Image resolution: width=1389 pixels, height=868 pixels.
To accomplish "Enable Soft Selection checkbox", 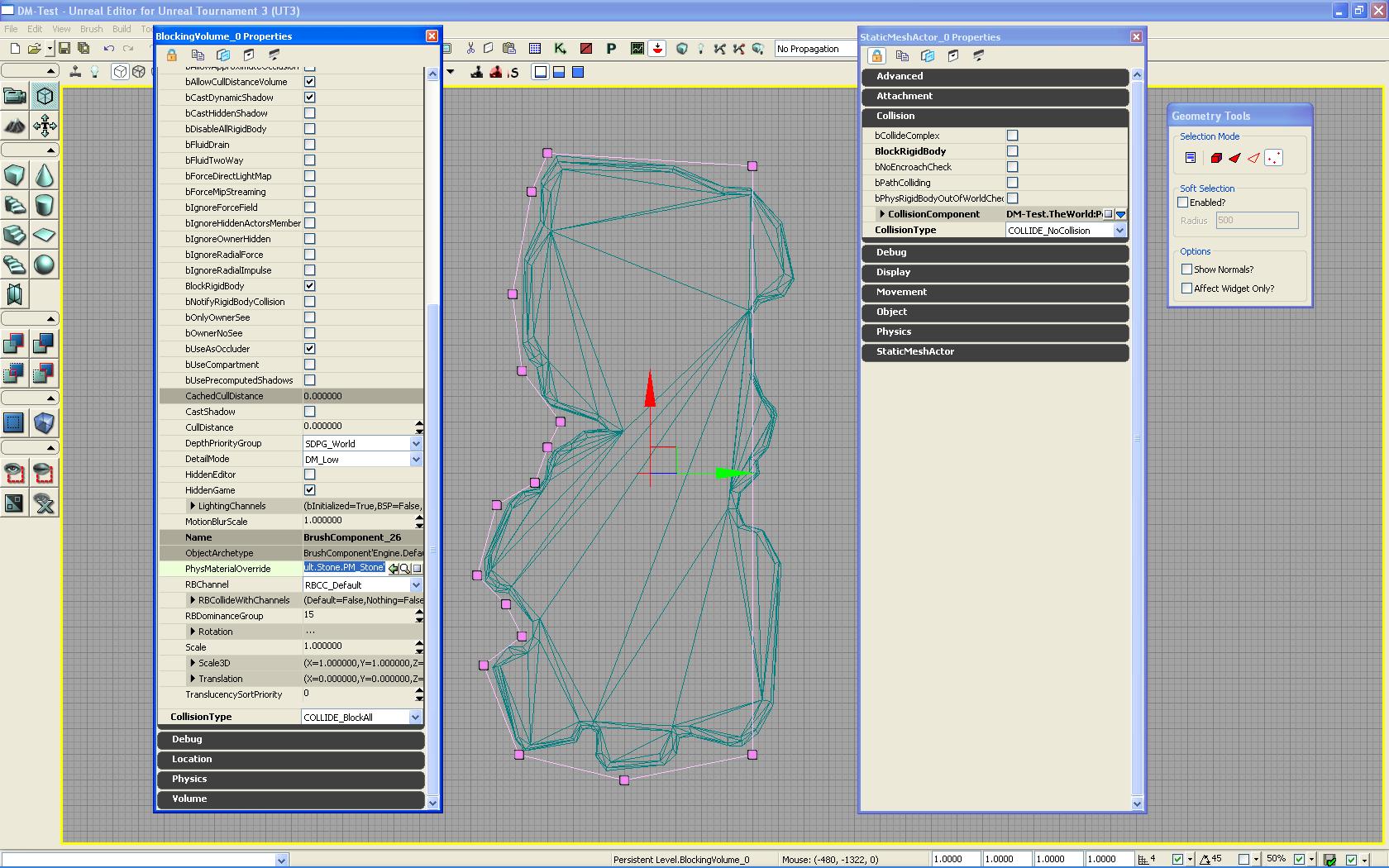I will tap(1183, 203).
